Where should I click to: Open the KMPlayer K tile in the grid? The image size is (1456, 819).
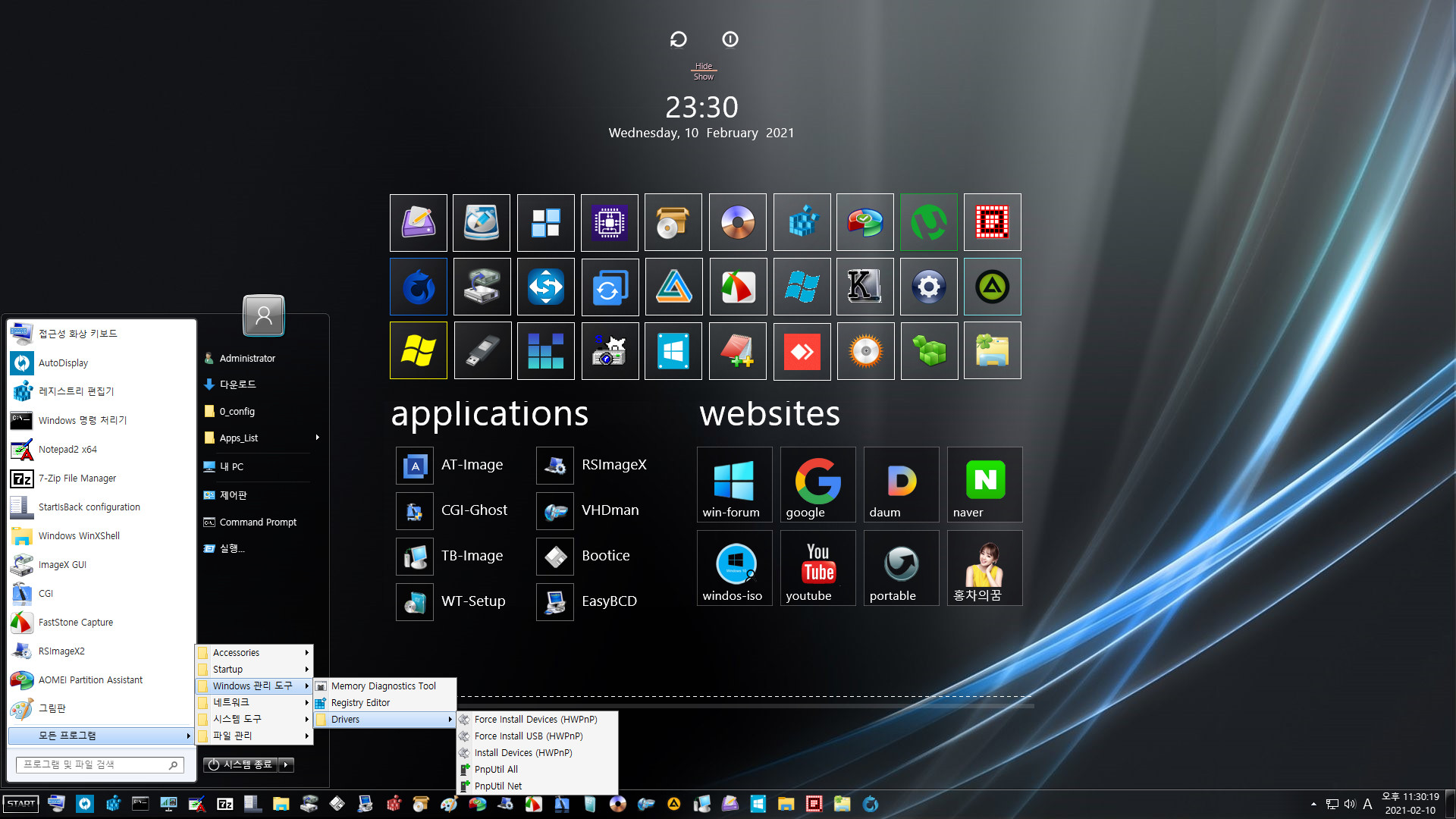[x=865, y=287]
